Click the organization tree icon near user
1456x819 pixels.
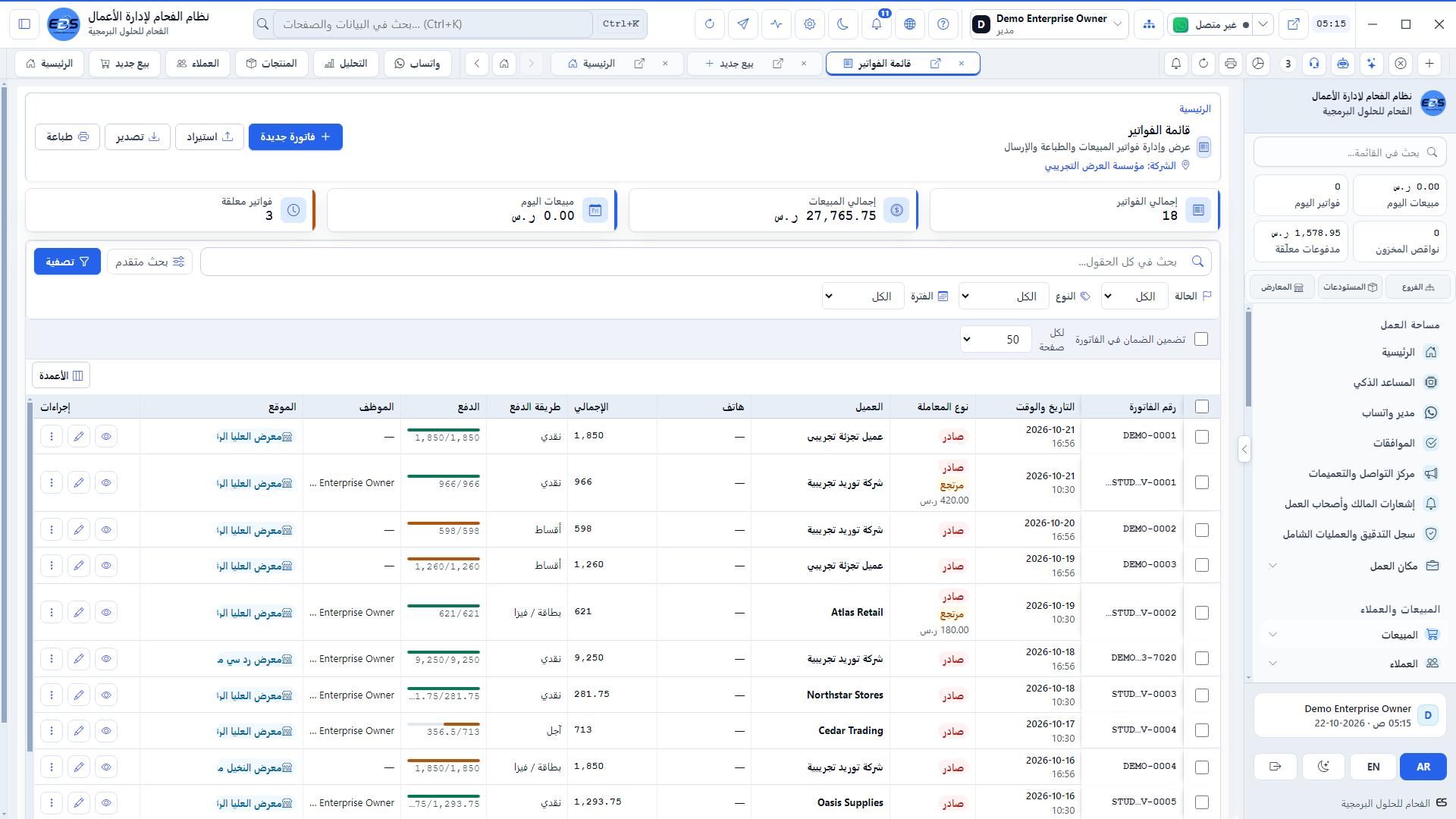tap(1150, 24)
